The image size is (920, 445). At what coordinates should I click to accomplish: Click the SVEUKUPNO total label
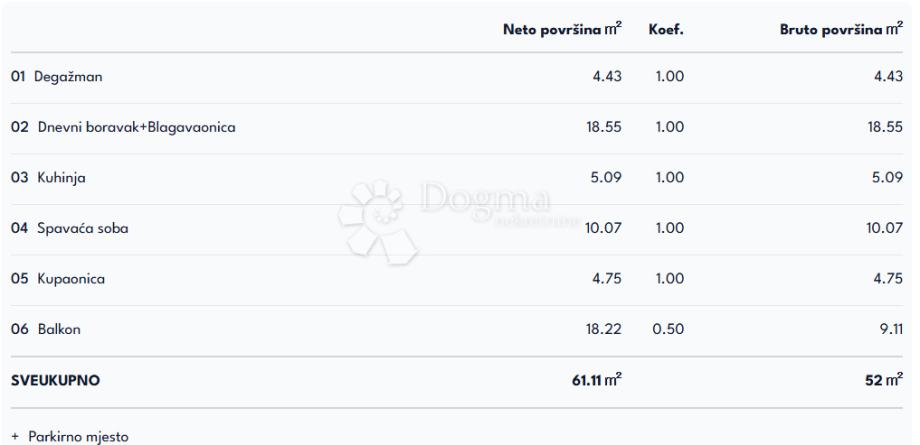(x=56, y=381)
